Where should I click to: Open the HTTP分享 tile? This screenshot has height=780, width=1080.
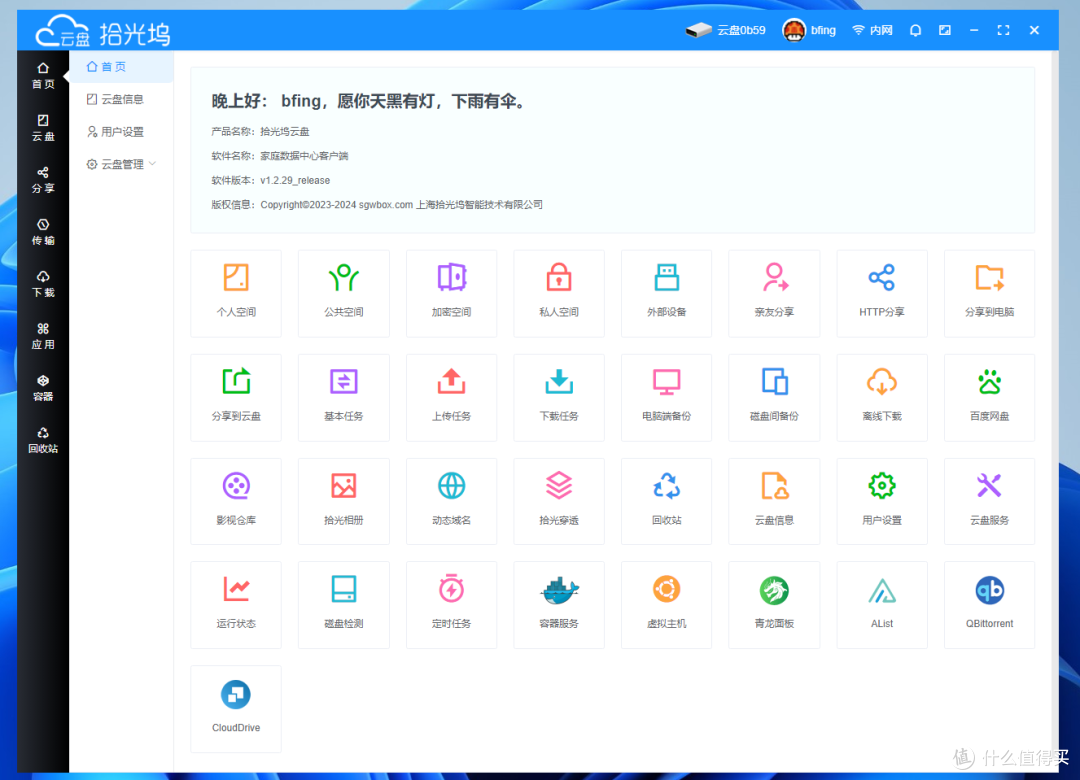click(882, 293)
